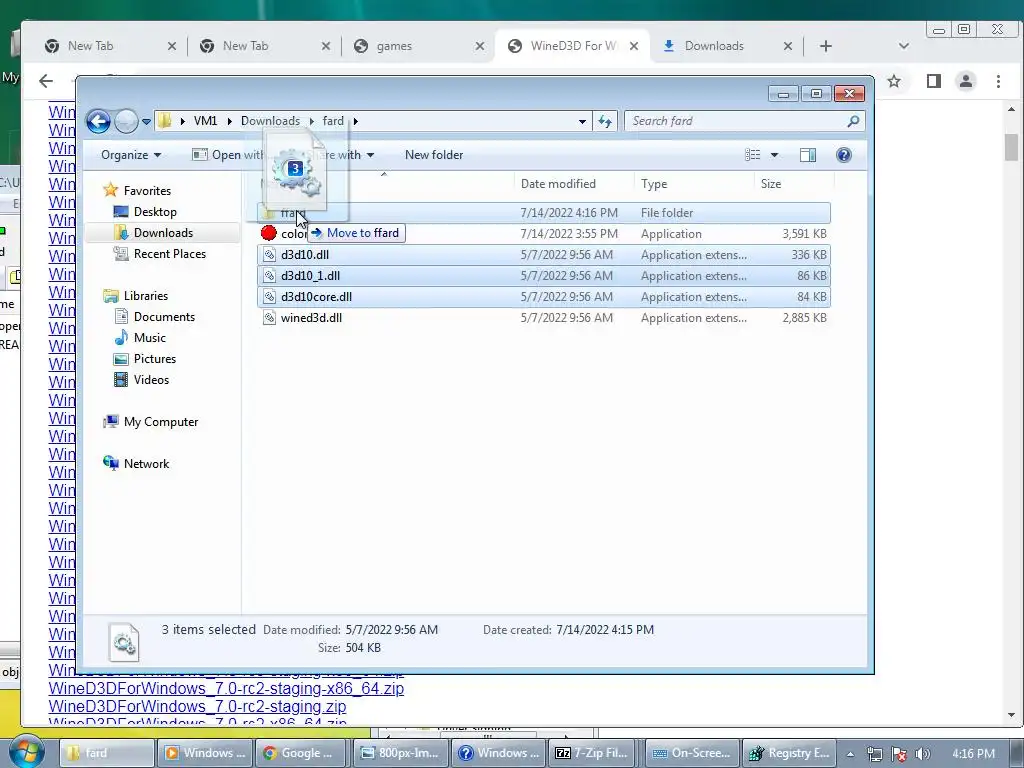Click the change view icon
The height and width of the screenshot is (768, 1024).
752,155
